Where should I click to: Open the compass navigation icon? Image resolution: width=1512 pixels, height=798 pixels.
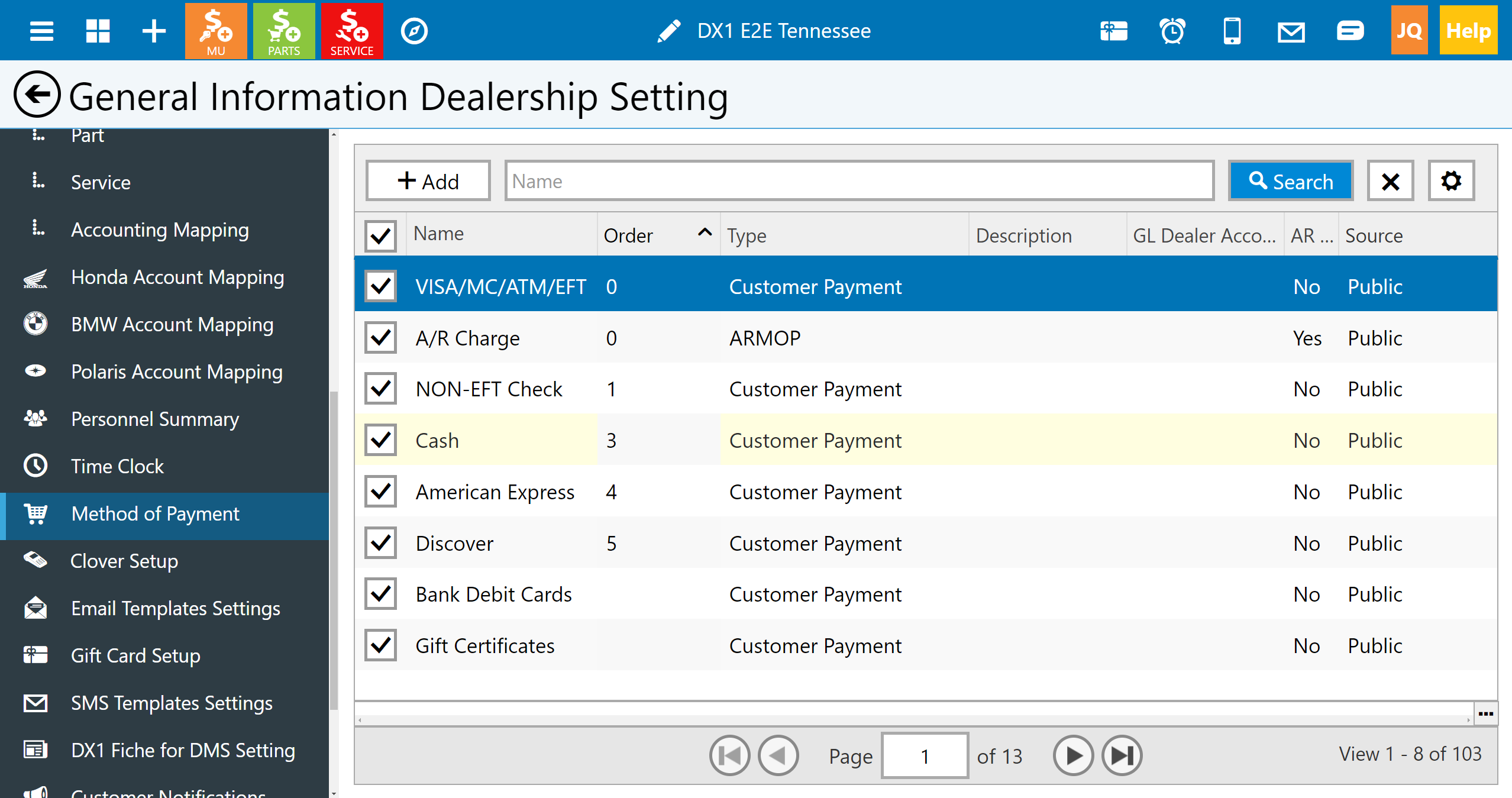click(414, 31)
